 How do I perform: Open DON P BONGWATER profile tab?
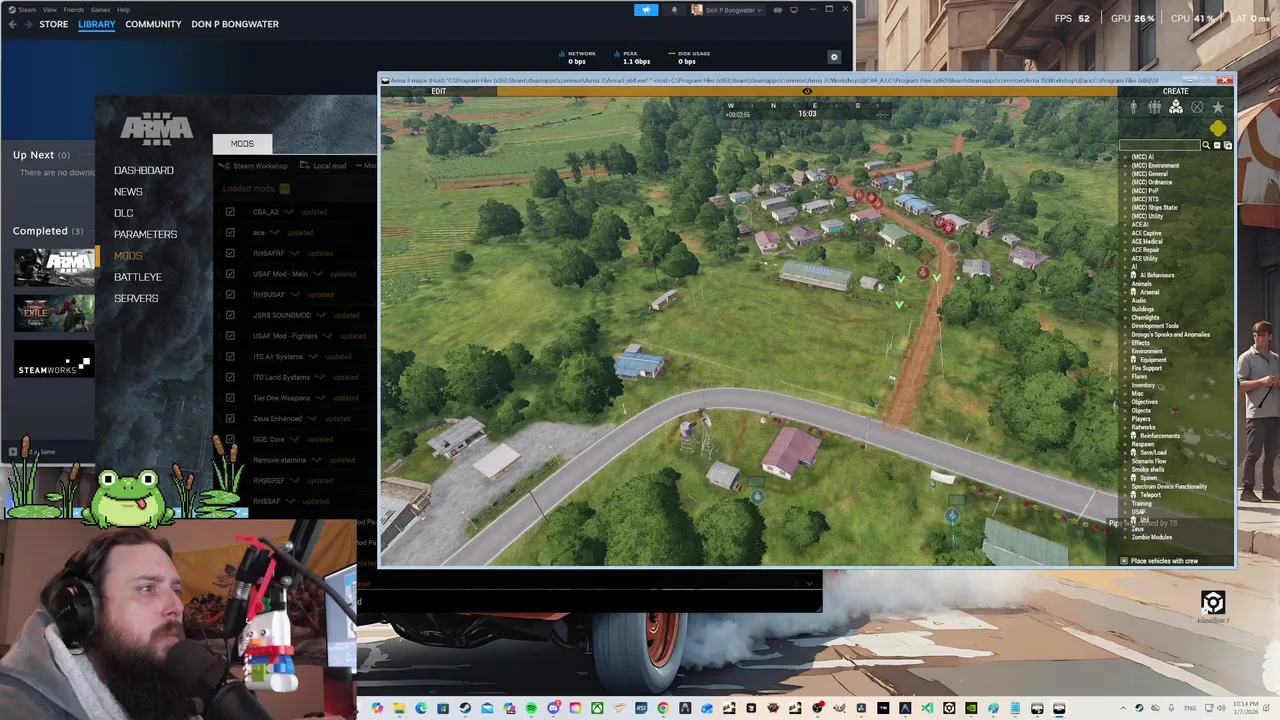(x=235, y=24)
